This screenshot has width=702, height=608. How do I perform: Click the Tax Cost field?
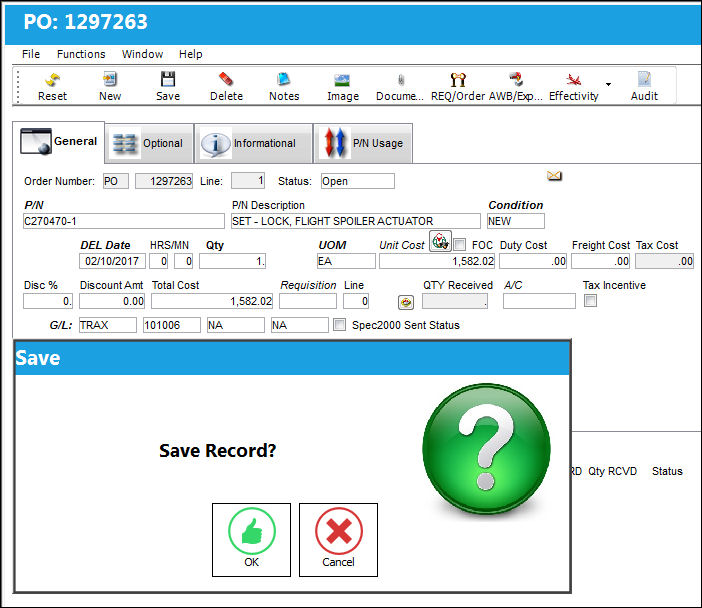tap(664, 261)
